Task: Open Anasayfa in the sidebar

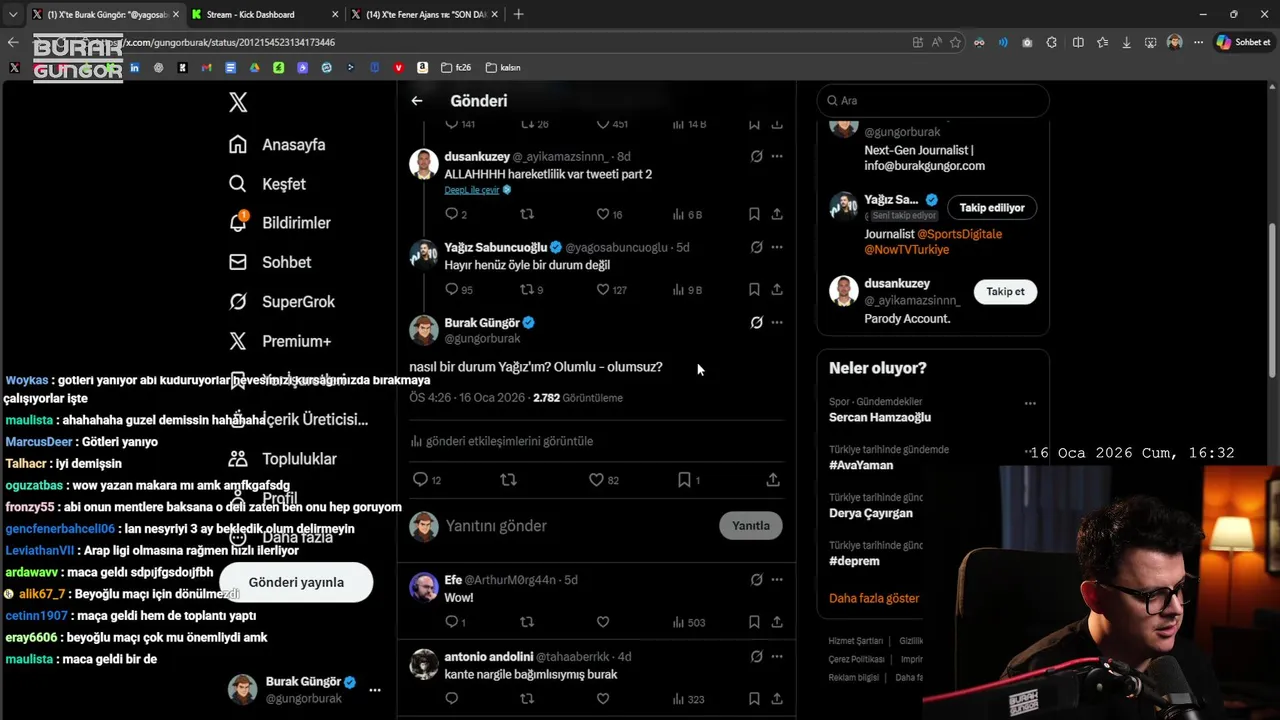Action: tap(277, 144)
